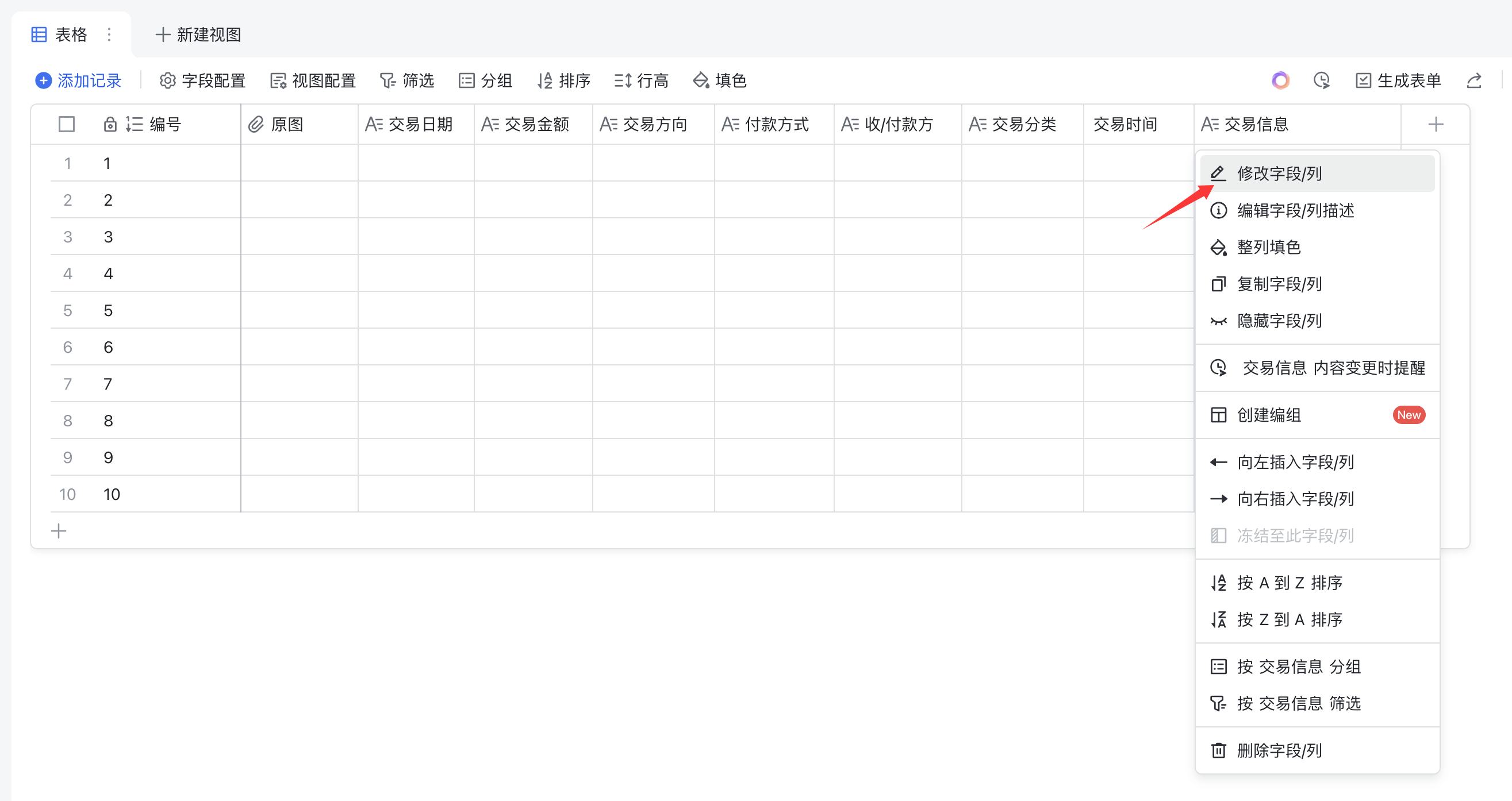This screenshot has height=801, width=1512.
Task: Select 隐藏字段/列 to hide the column
Action: 1279,321
